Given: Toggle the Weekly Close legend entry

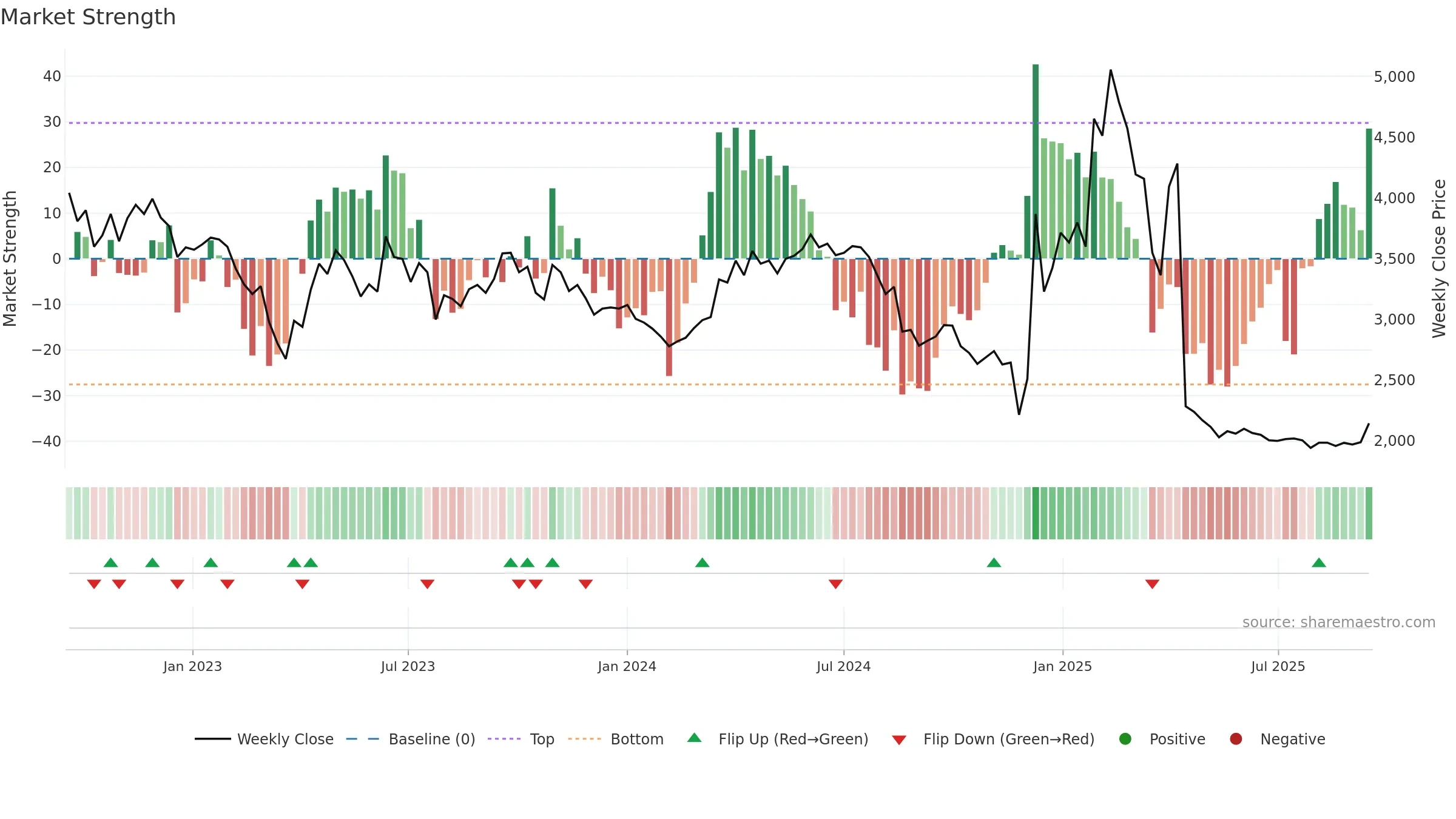Looking at the screenshot, I should click(264, 739).
